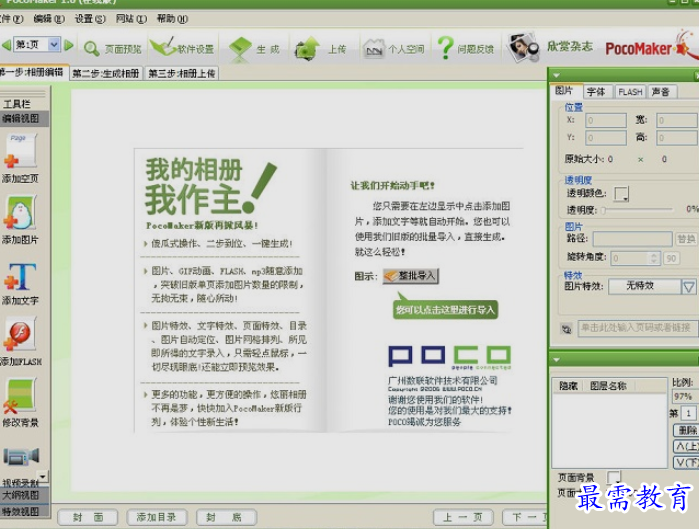
Task: Click the page number or link input field
Action: click(637, 328)
